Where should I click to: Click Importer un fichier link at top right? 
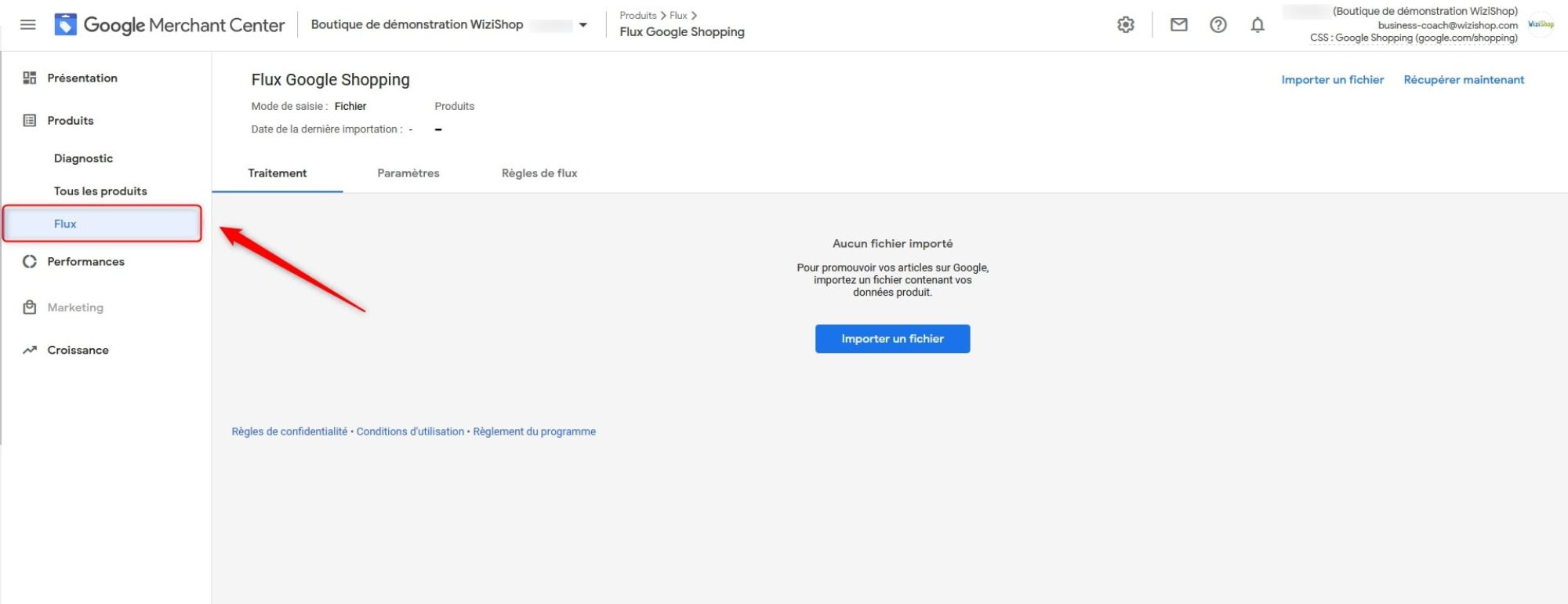1332,80
